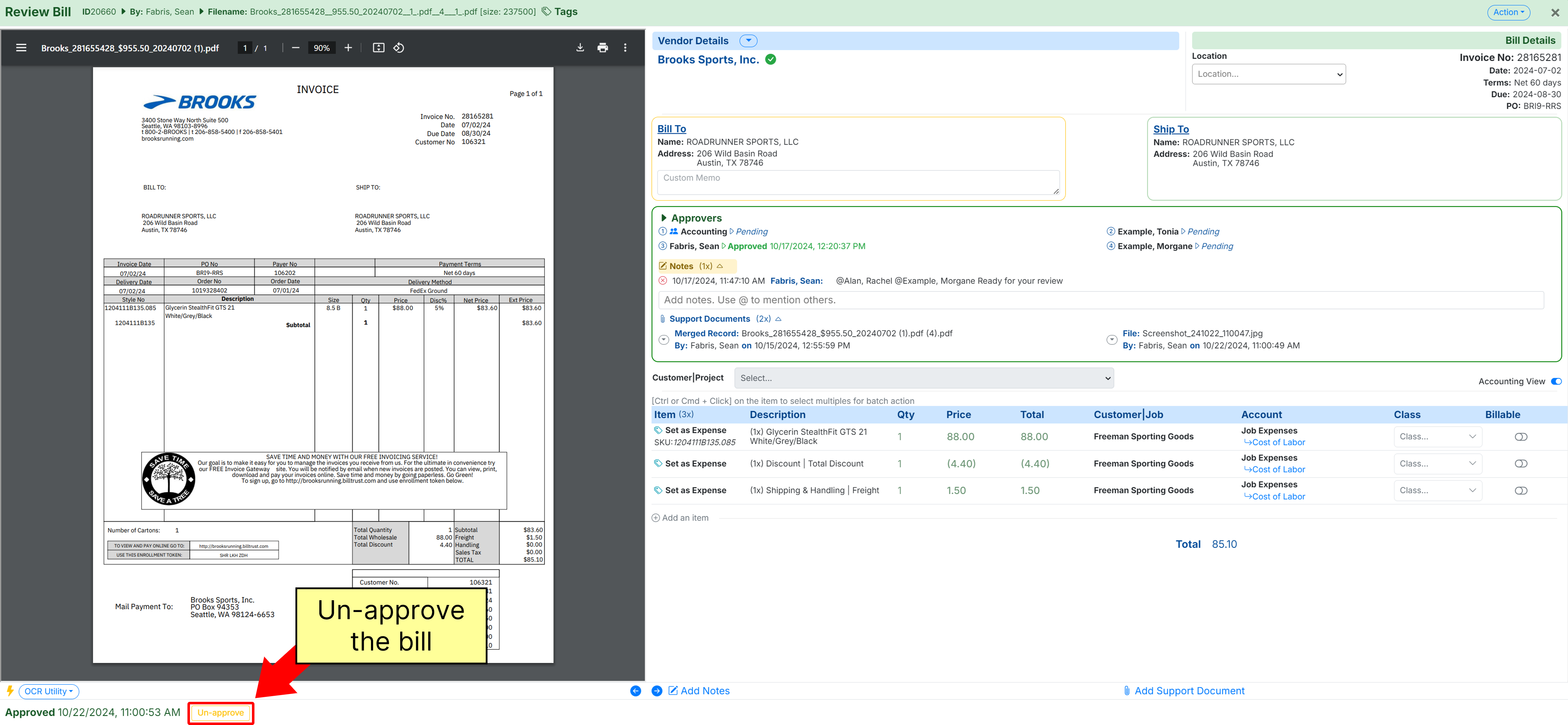
Task: Open the PDF viewer sidebar menu icon
Action: click(x=21, y=47)
